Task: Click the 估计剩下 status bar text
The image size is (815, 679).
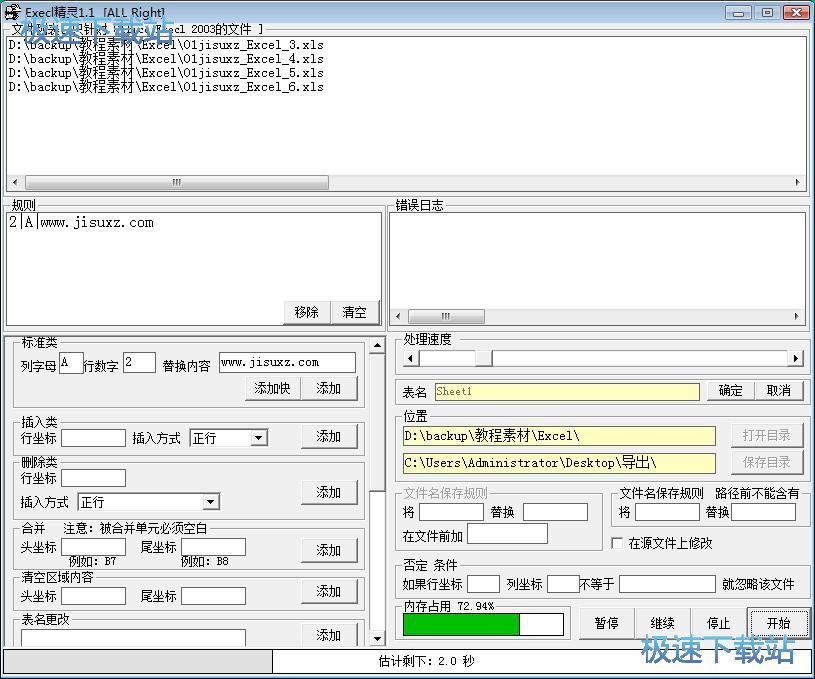Action: pos(426,661)
